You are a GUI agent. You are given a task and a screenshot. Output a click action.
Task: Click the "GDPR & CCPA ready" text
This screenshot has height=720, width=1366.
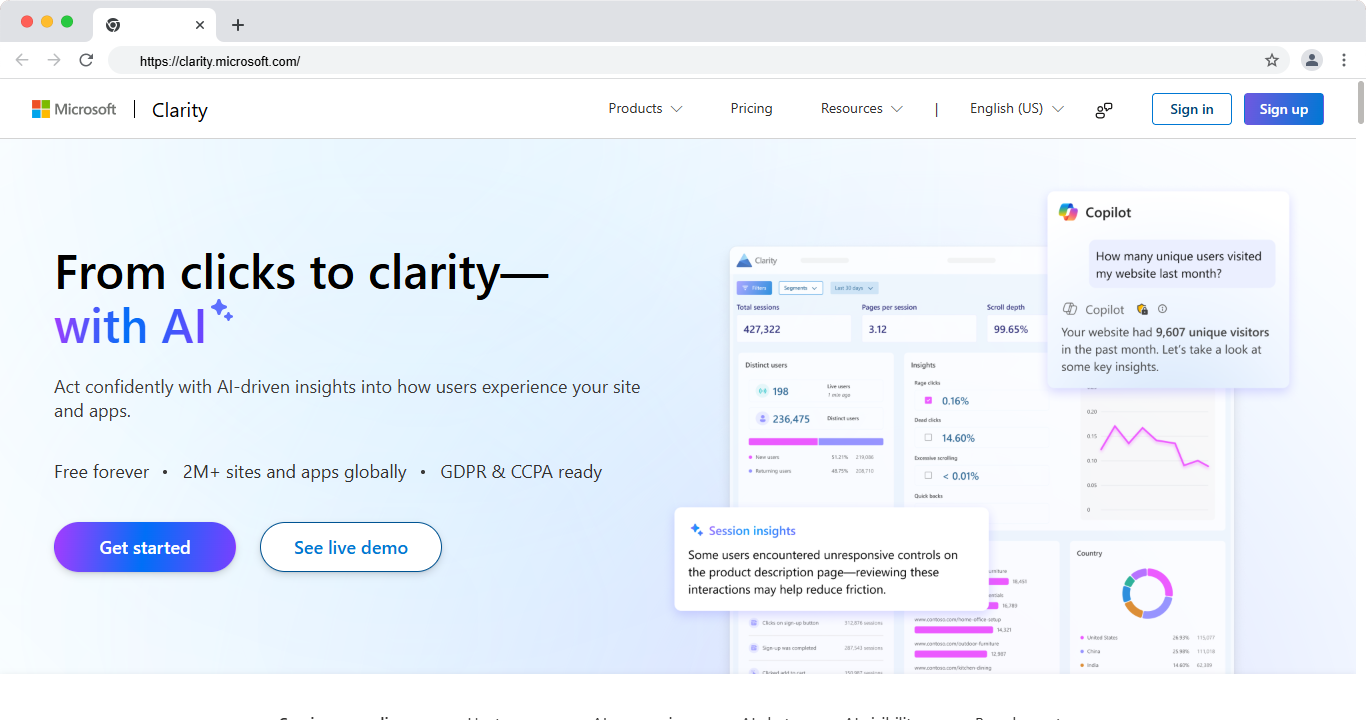(521, 472)
